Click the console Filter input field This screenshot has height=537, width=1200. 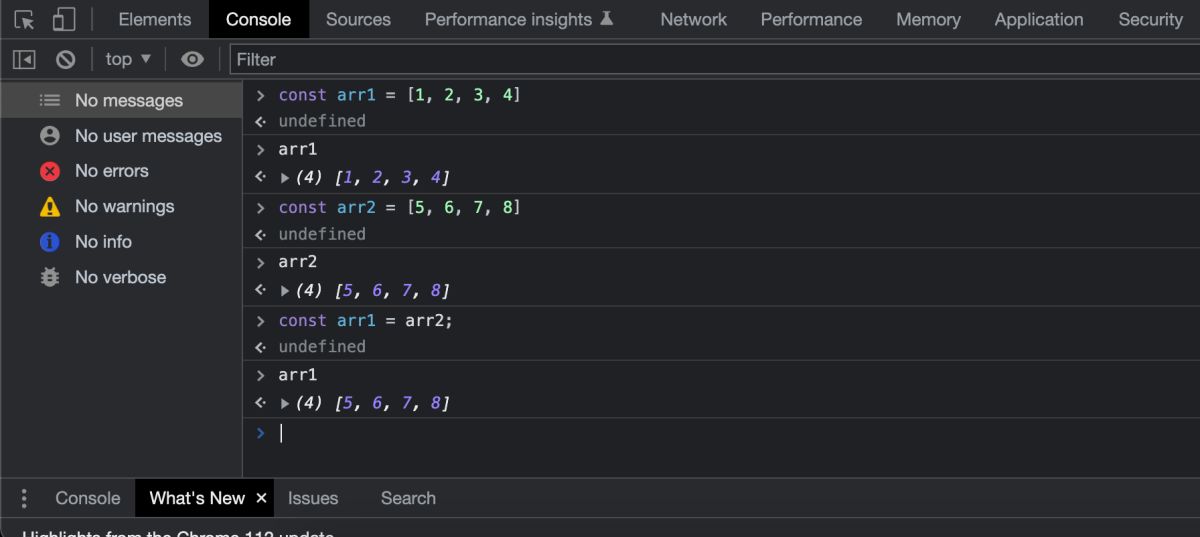700,59
